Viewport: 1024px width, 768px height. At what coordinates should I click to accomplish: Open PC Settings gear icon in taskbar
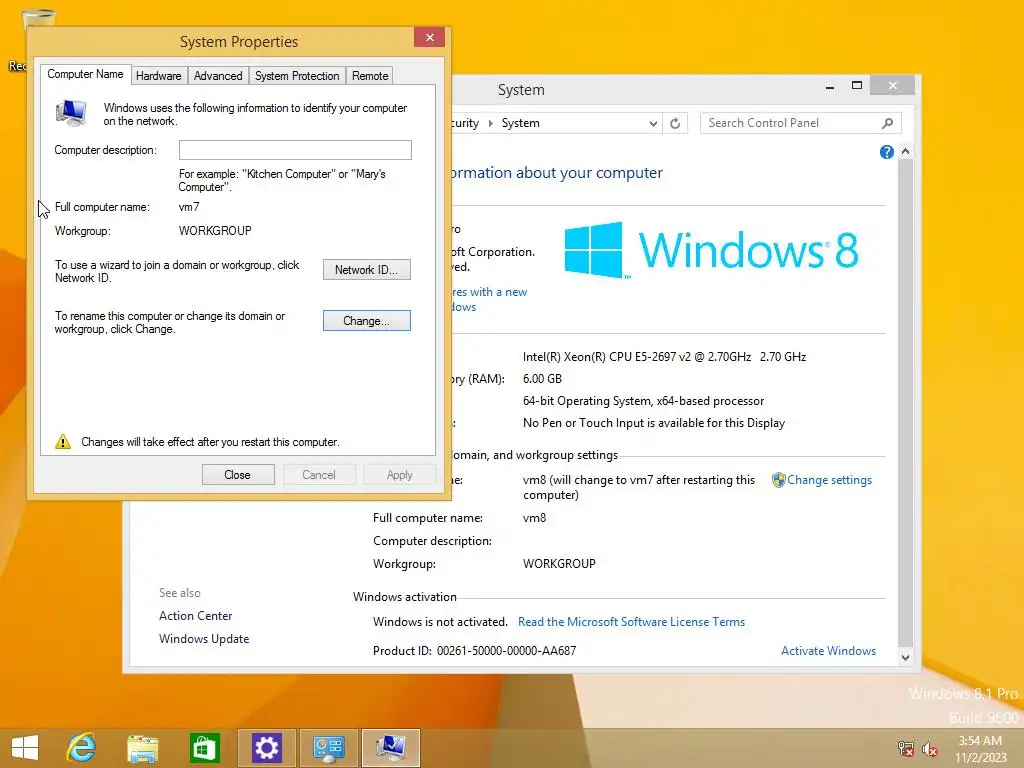[x=266, y=748]
